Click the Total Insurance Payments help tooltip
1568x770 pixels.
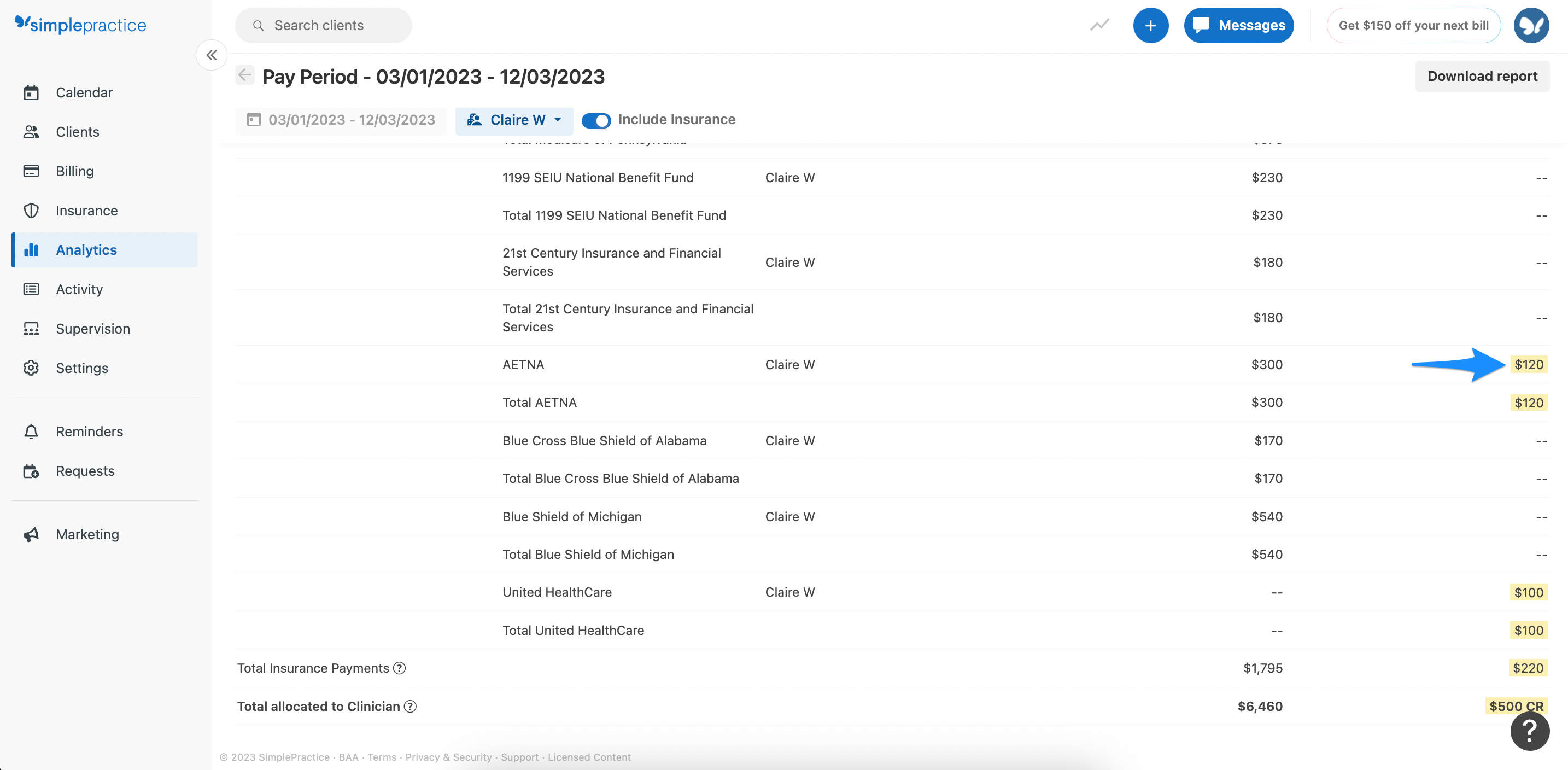tap(400, 668)
